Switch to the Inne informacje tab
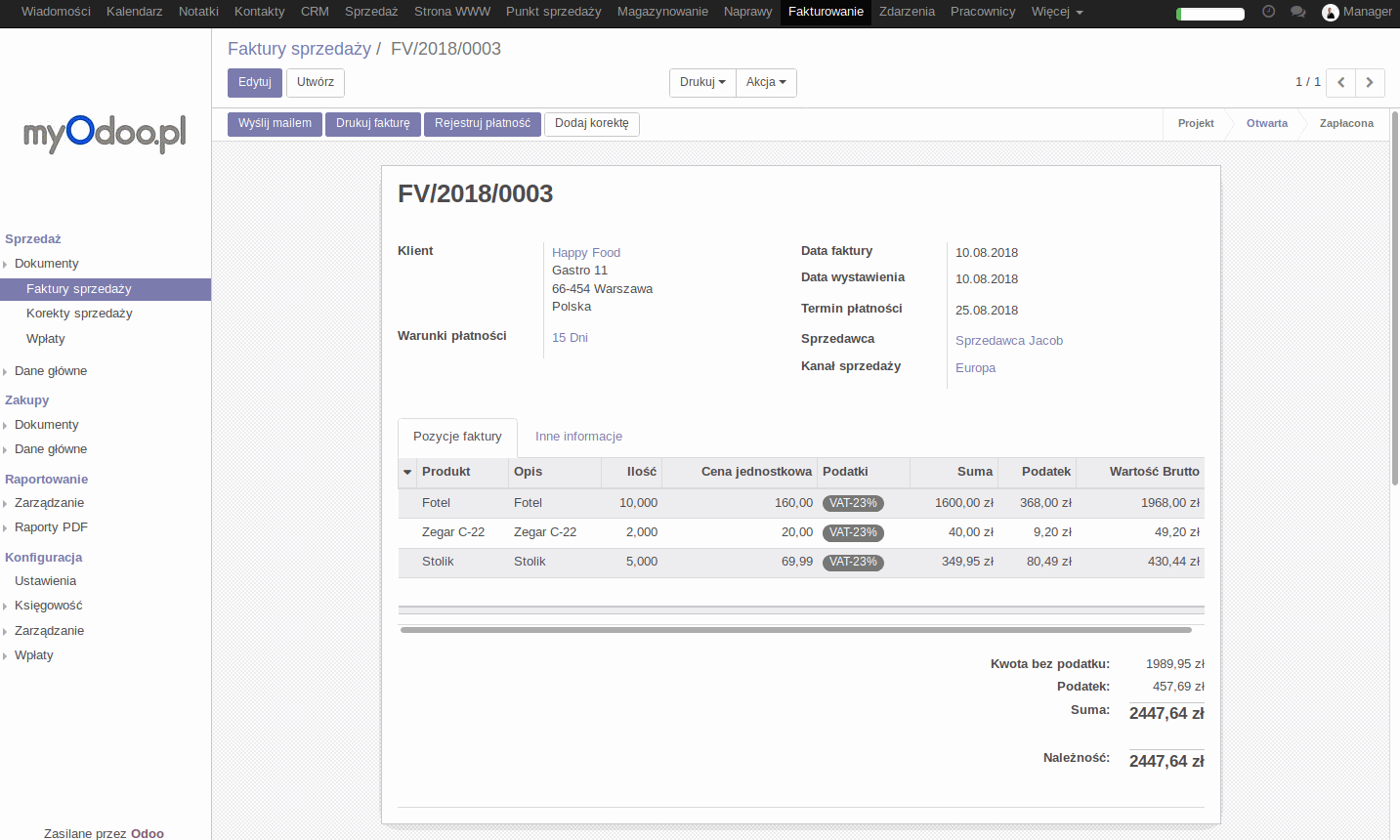Viewport: 1400px width, 840px height. [578, 437]
